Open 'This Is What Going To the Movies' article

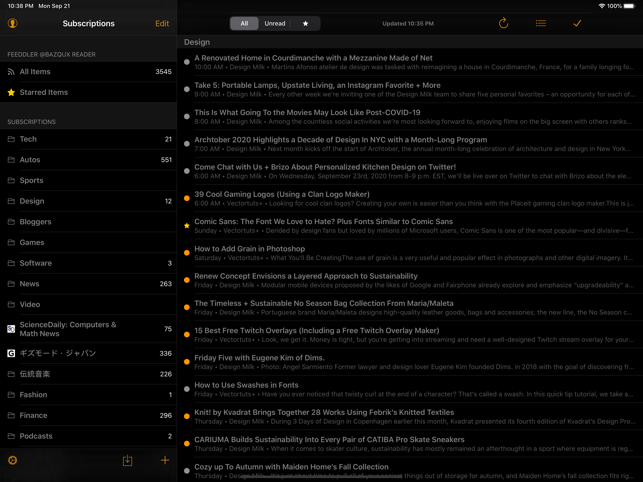point(410,117)
